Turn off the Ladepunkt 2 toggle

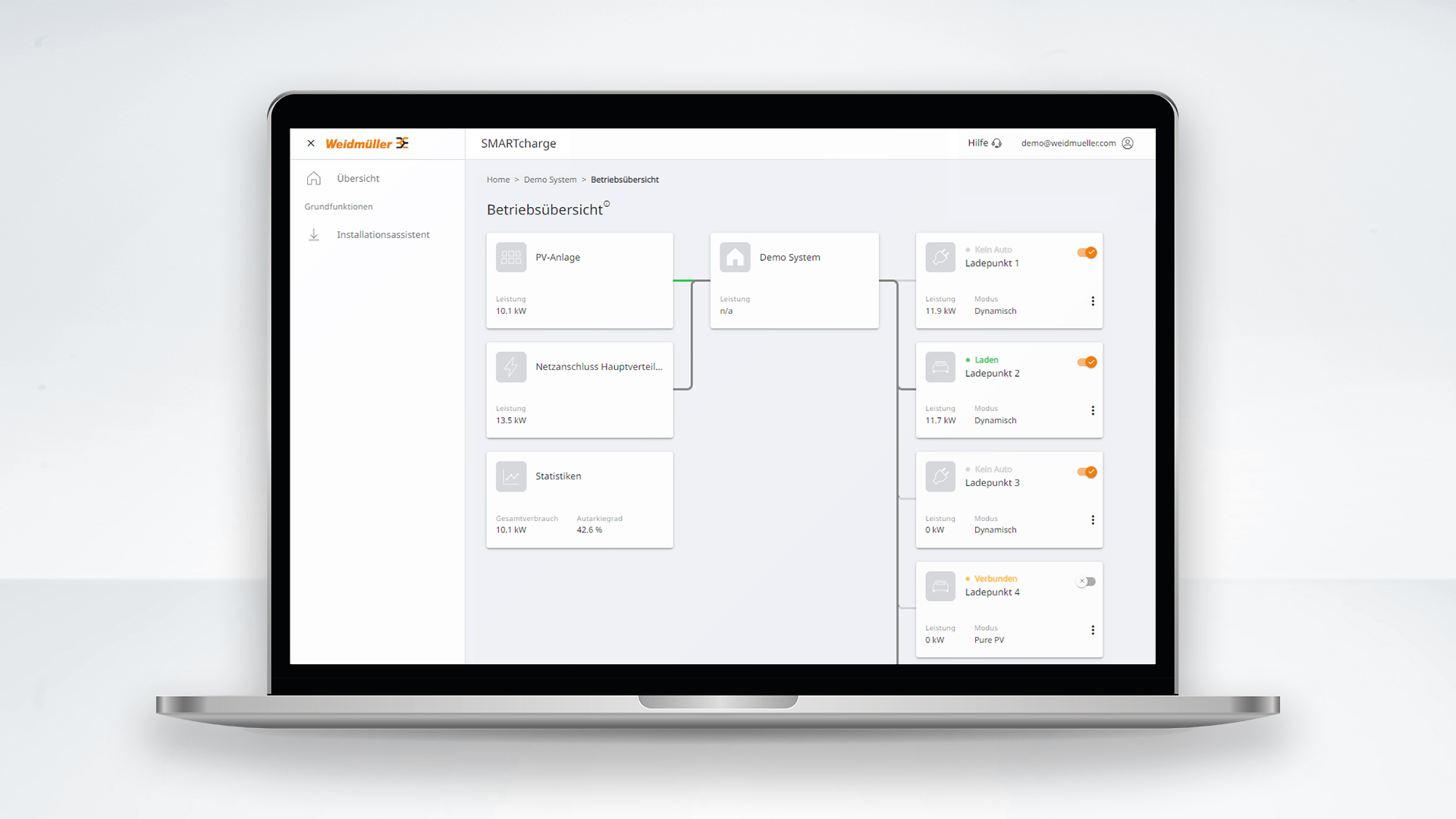1087,362
